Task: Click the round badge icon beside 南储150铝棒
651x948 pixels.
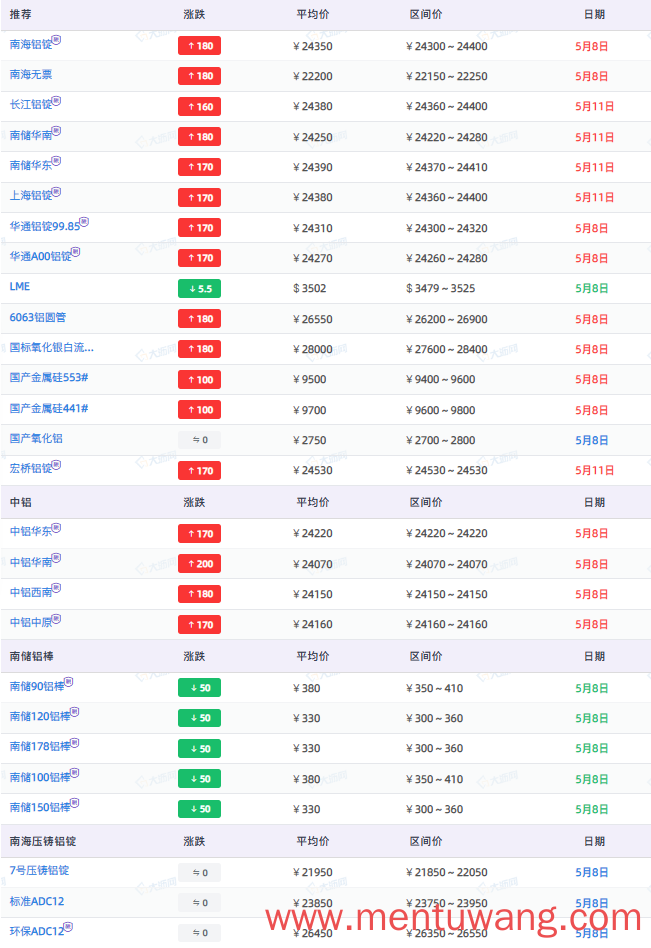Action: (x=74, y=803)
